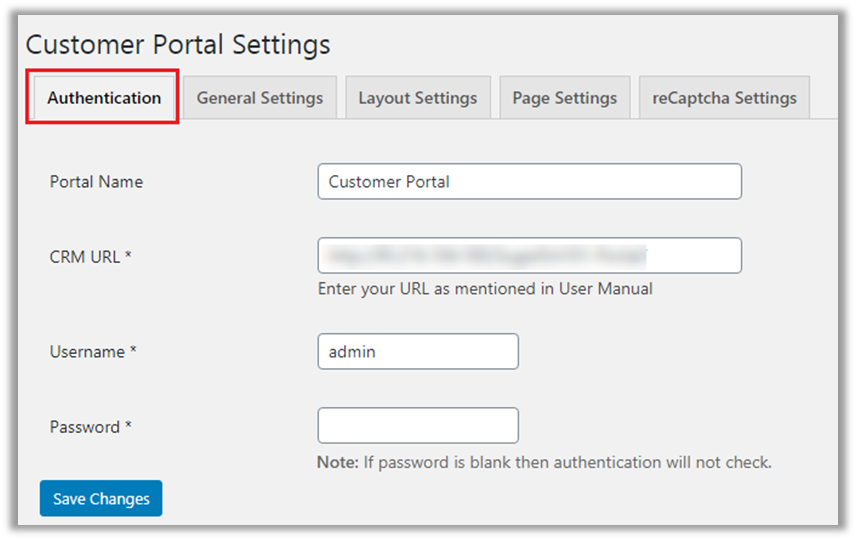Viewport: 856px width, 540px height.
Task: Click the required asterisk beside Username
Action: 134,351
